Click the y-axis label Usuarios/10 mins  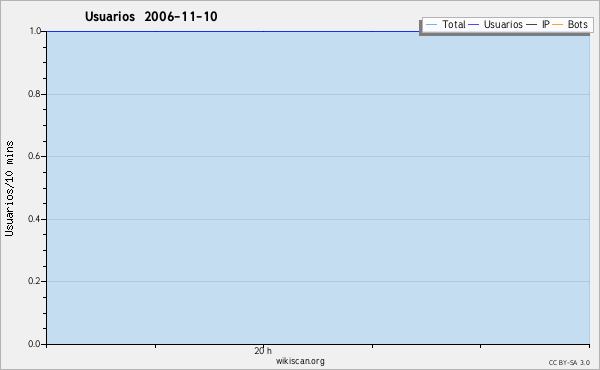[9, 188]
